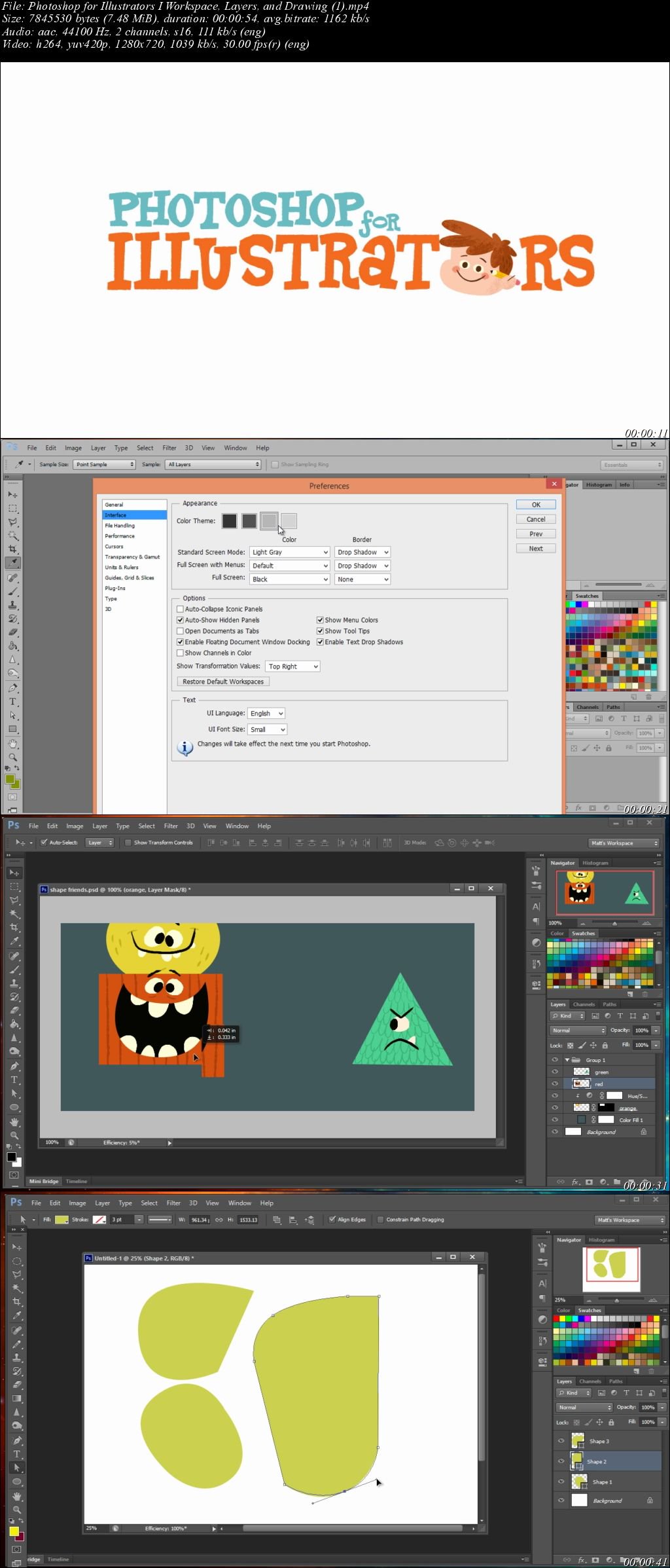Hide the green layer in shape friends
The image size is (670, 1568).
coord(555,1072)
